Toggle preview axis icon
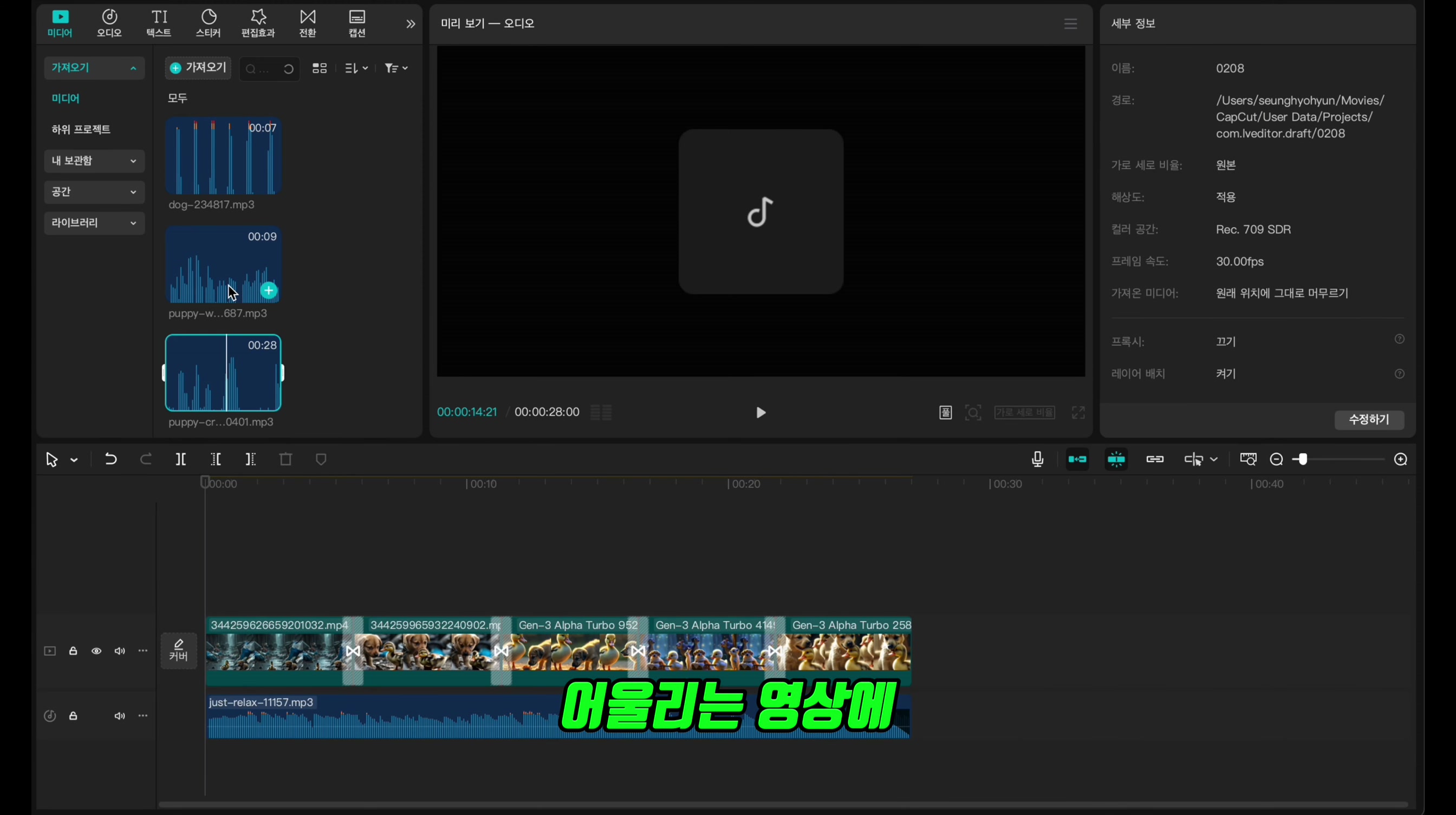 (x=1193, y=460)
